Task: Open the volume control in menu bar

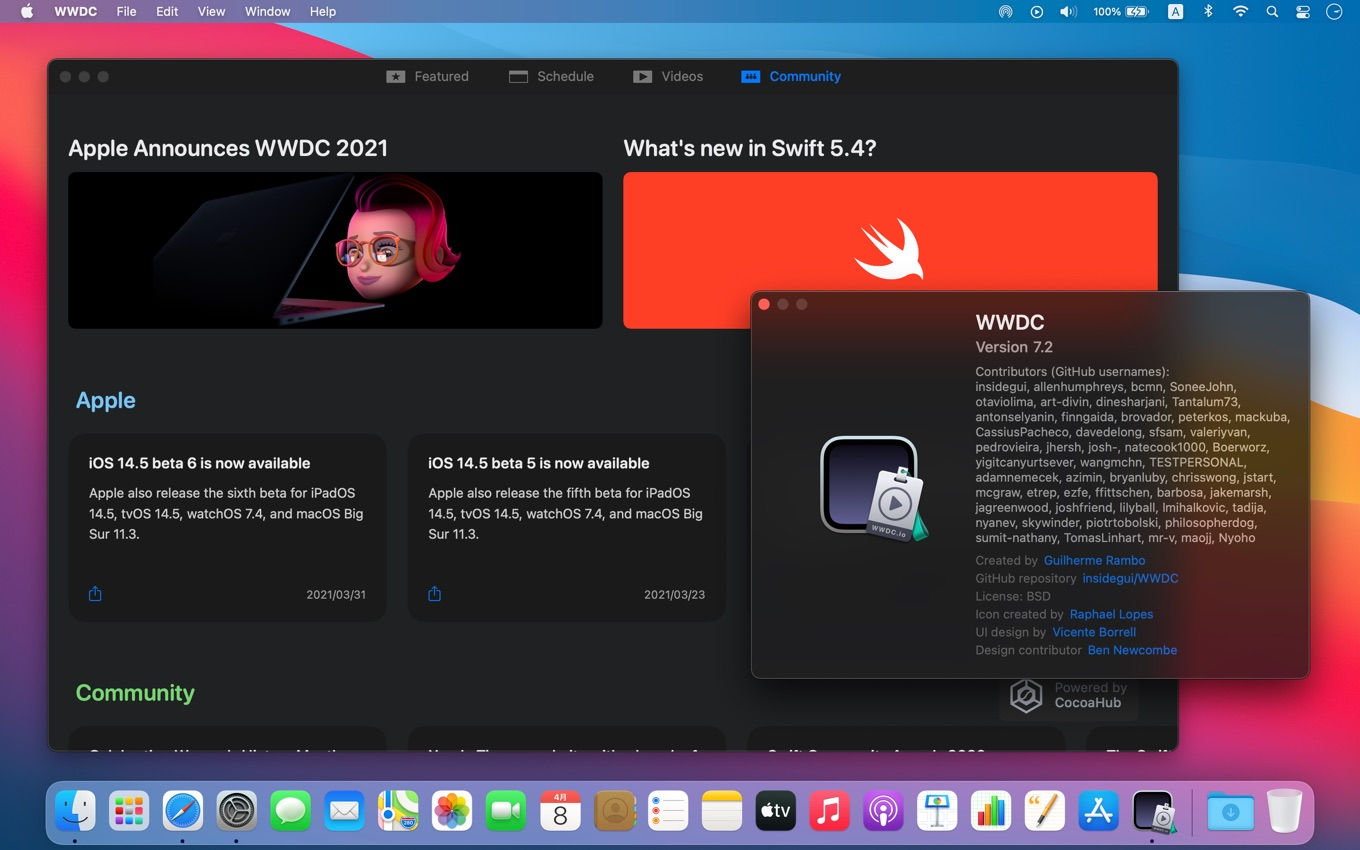Action: click(1068, 11)
